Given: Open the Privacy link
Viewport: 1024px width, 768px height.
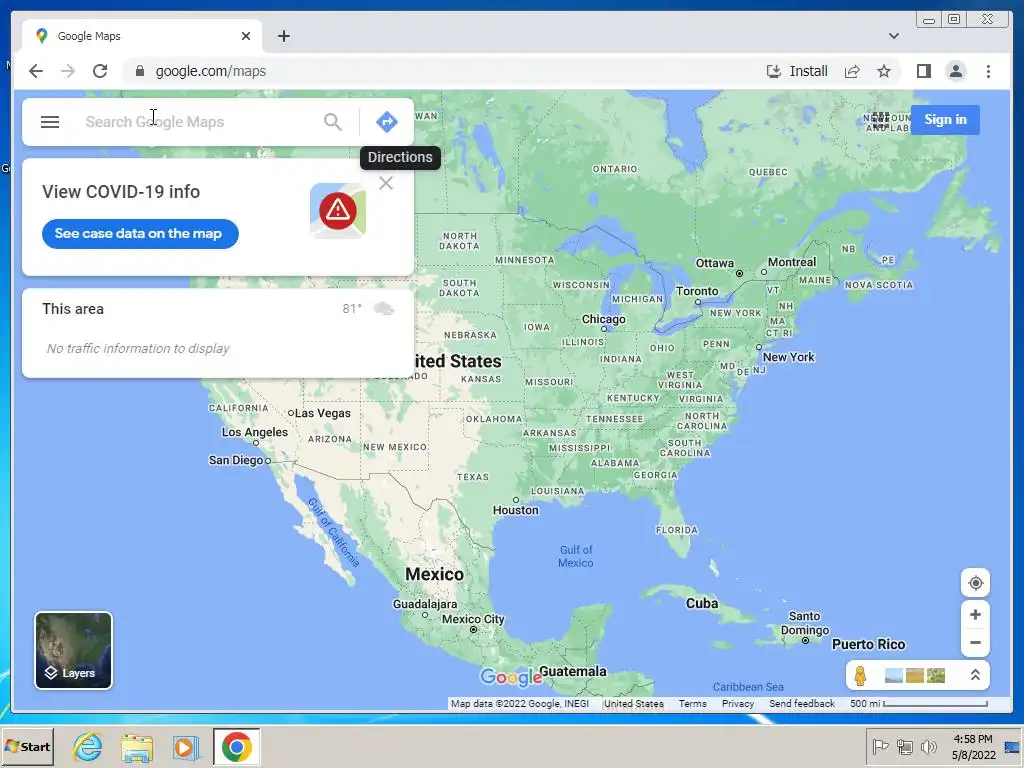Looking at the screenshot, I should tap(737, 703).
